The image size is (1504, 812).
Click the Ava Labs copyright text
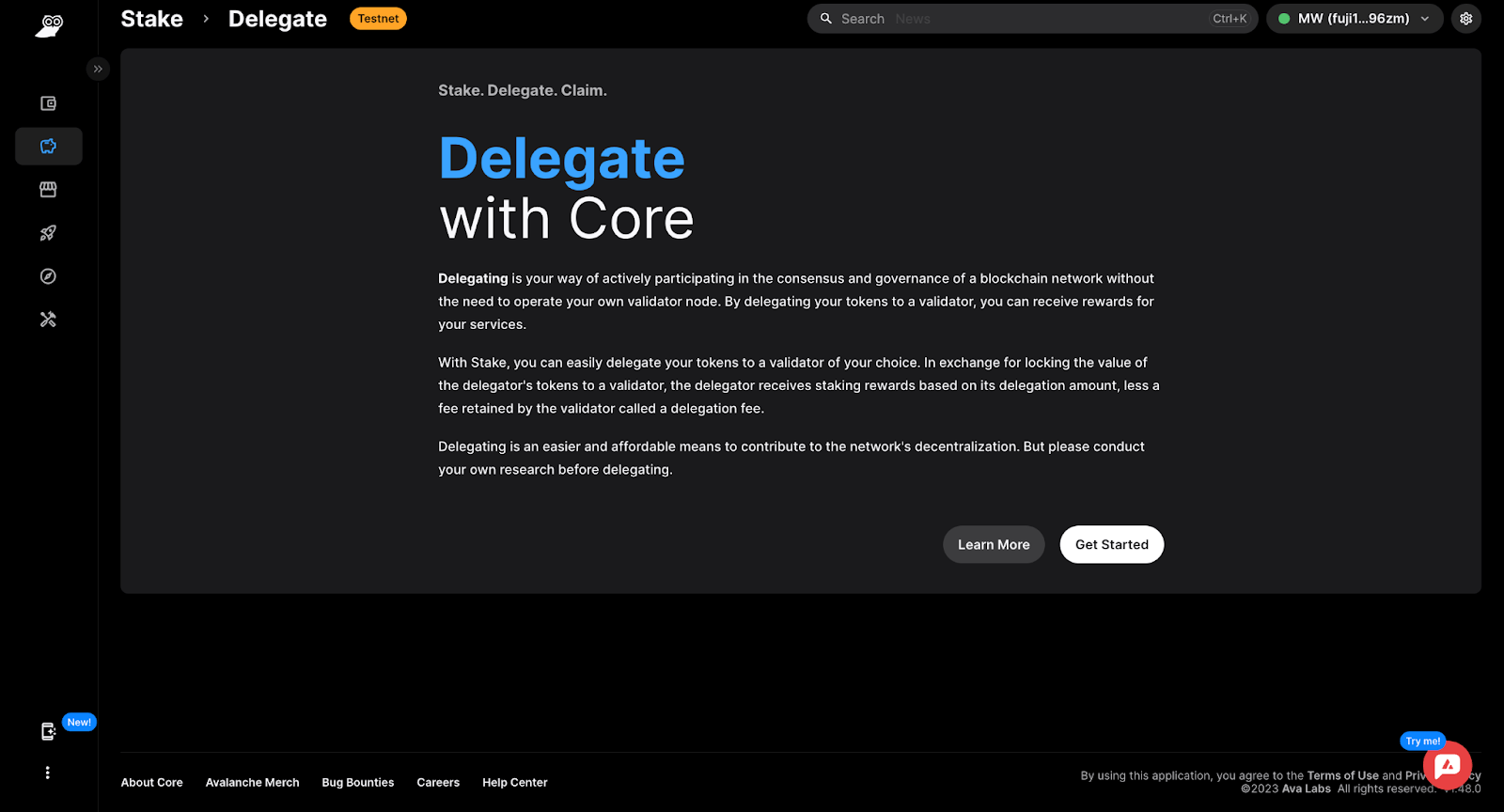[1307, 789]
